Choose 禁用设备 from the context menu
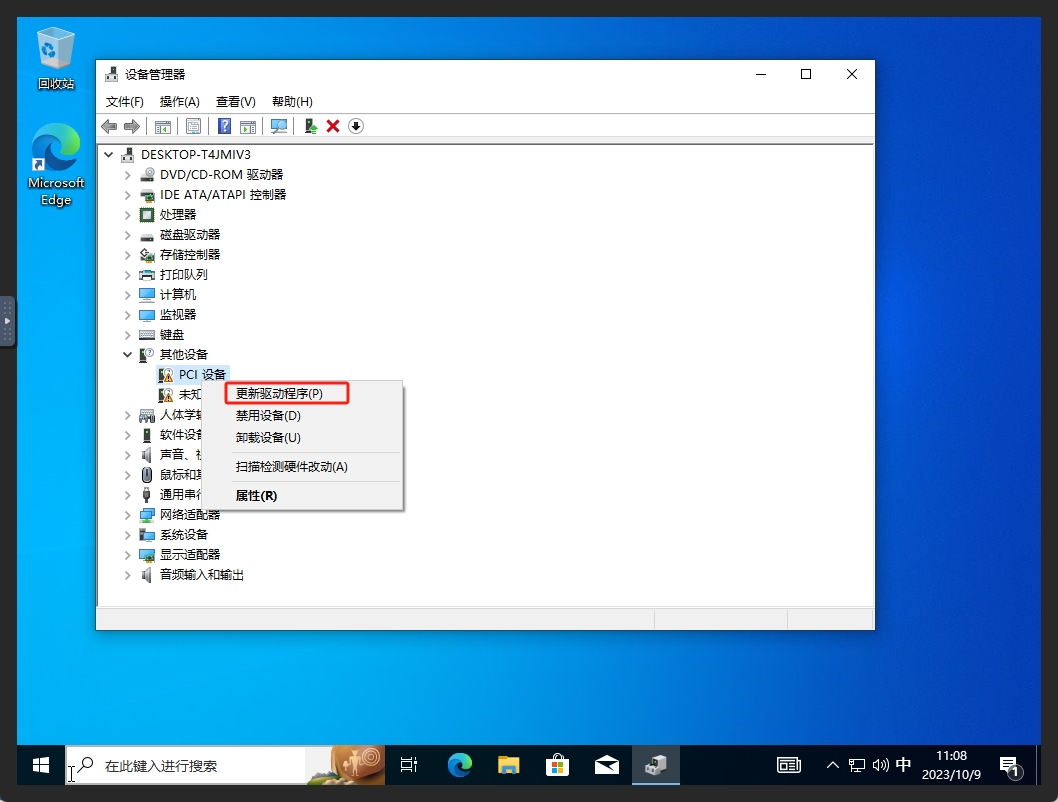 pos(270,415)
